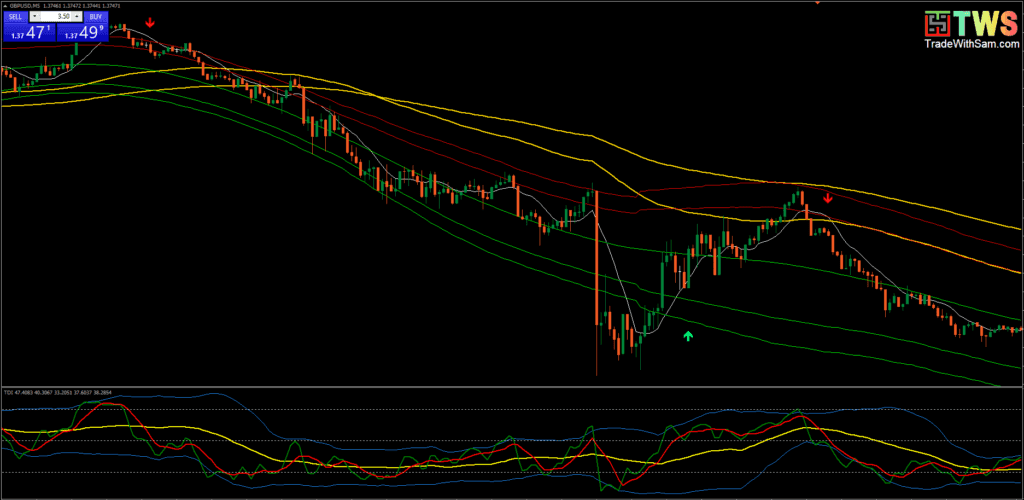This screenshot has height=500, width=1024.
Task: Click the SELL button in trading panel
Action: click(x=16, y=17)
